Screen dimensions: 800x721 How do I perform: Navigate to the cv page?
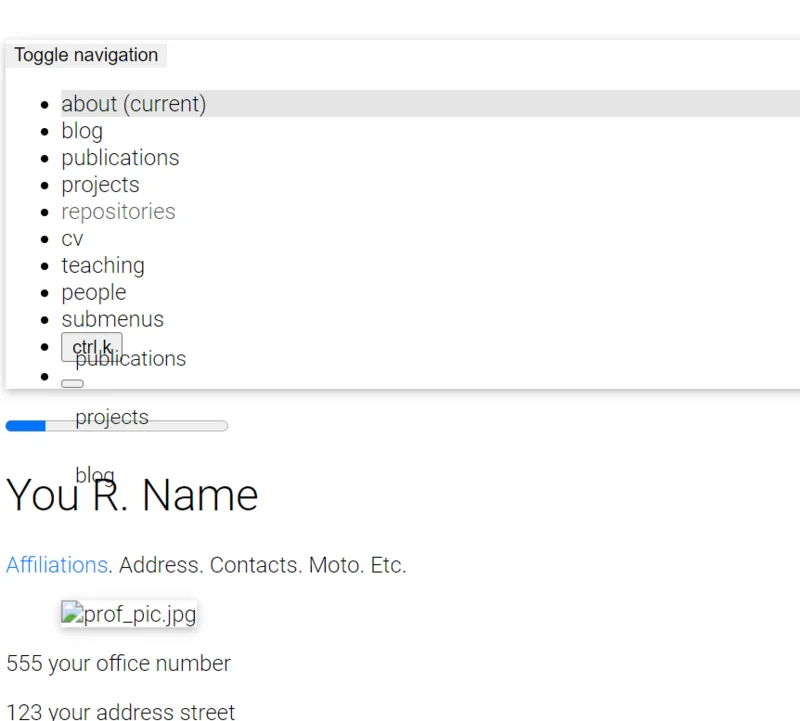click(x=72, y=239)
